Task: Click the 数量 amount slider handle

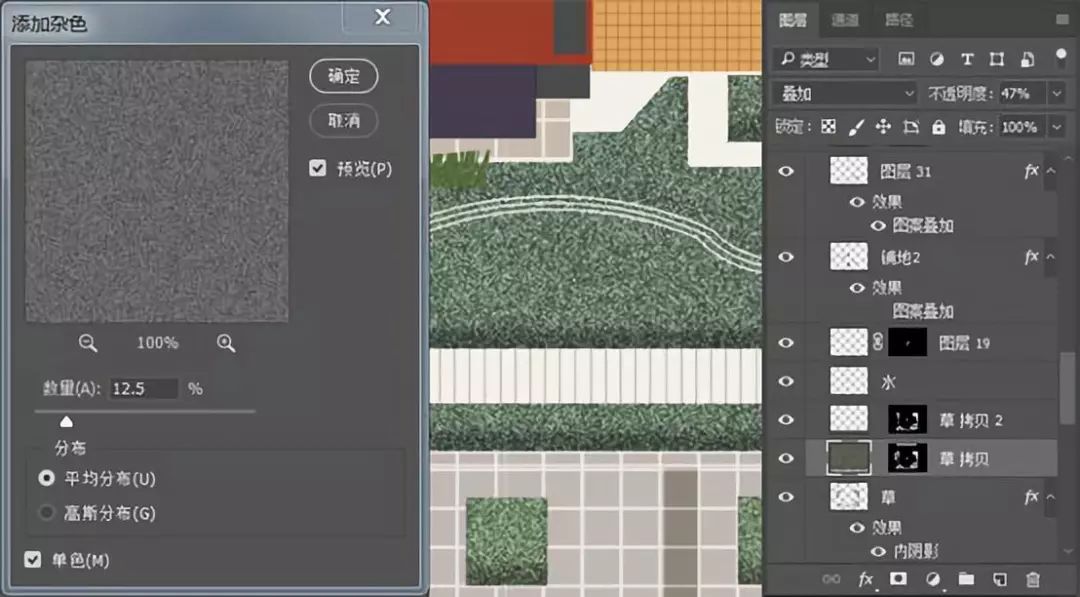Action: tap(66, 422)
